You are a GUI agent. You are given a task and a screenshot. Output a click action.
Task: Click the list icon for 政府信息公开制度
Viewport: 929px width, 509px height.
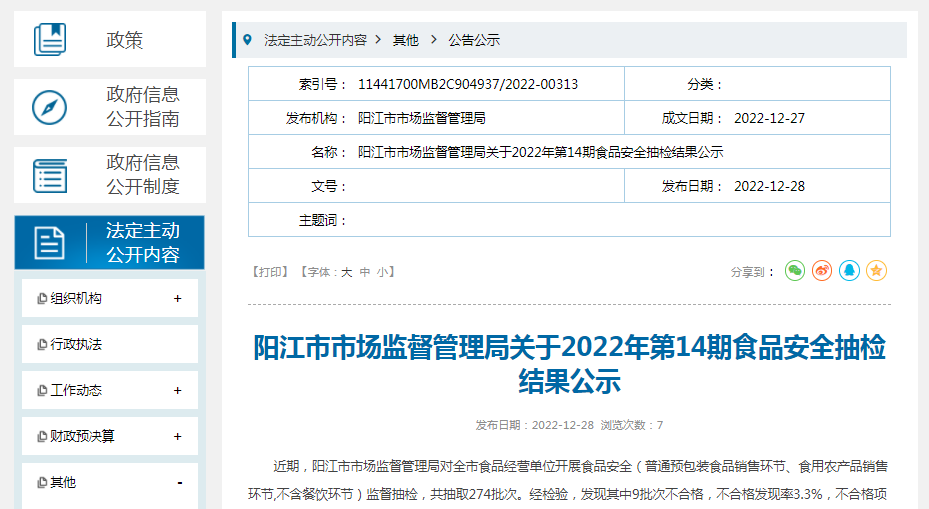(50, 175)
